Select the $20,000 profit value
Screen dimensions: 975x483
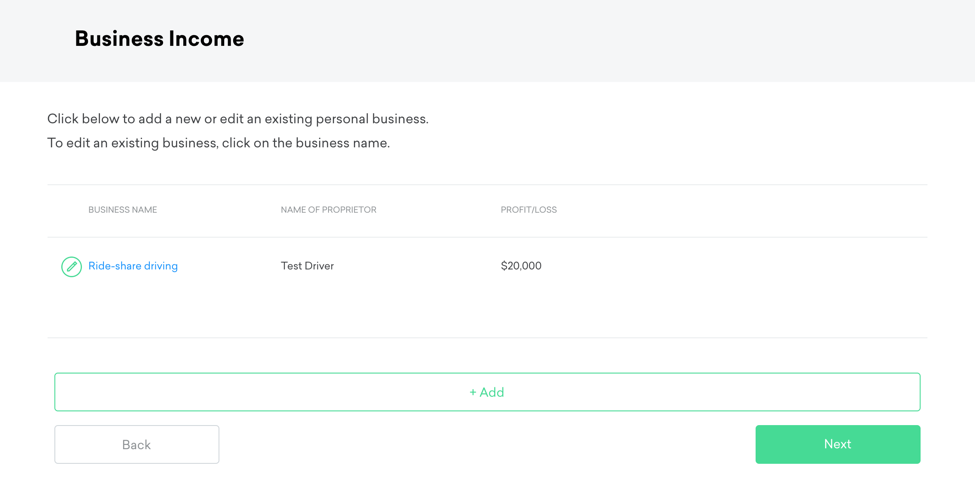[521, 266]
